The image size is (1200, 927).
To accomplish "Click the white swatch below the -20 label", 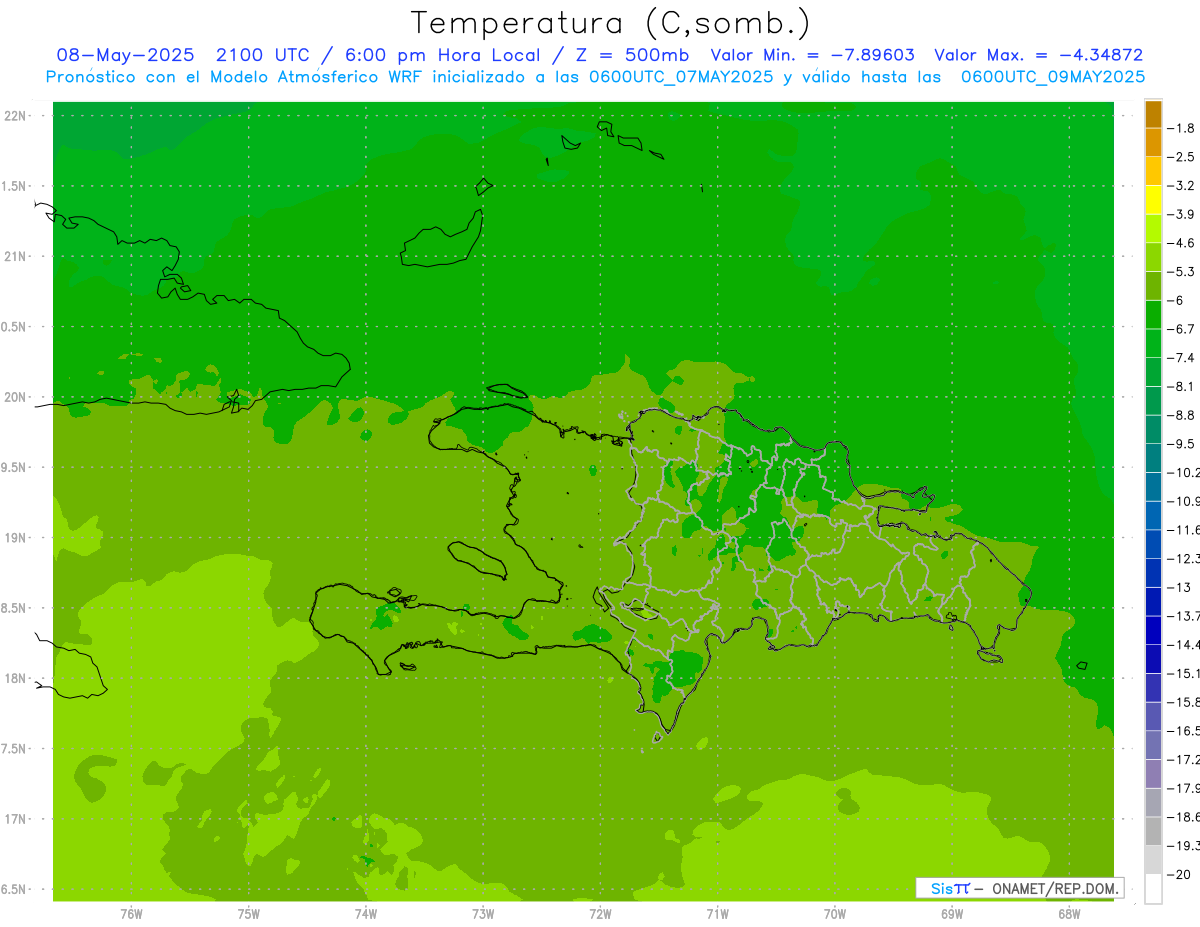I will [x=1153, y=889].
